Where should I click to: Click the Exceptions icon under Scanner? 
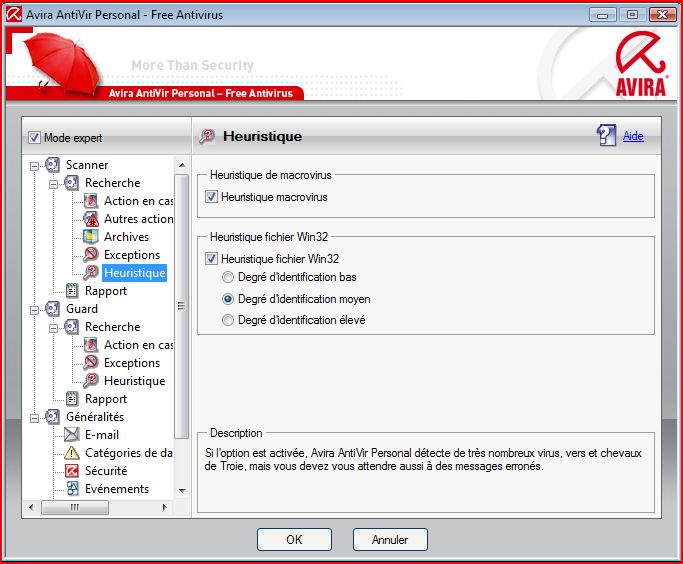[x=91, y=254]
